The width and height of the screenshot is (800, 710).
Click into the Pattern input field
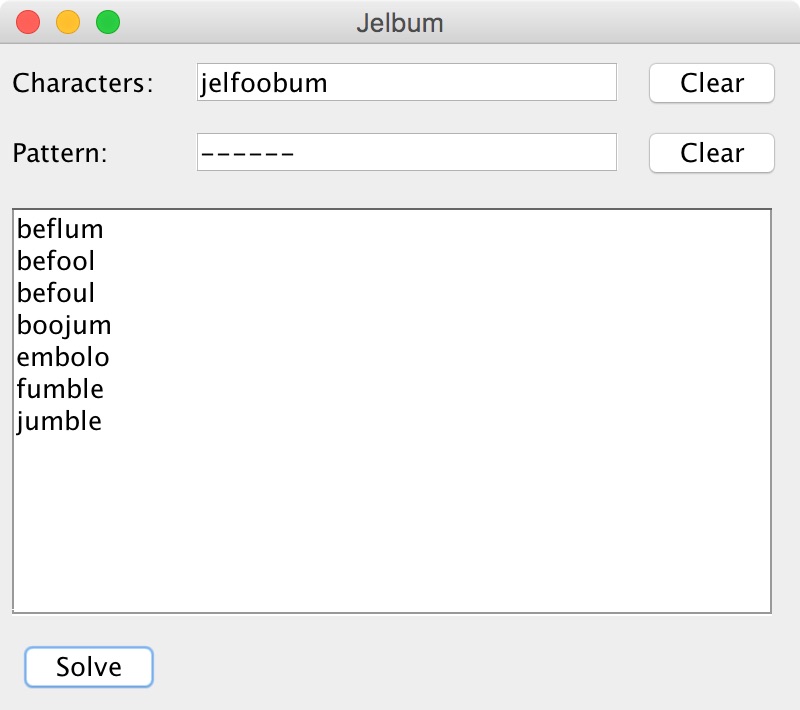[406, 153]
